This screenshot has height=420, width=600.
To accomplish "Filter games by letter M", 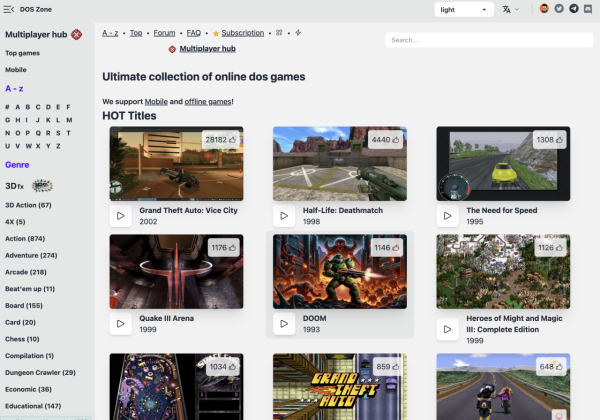I will [x=69, y=120].
